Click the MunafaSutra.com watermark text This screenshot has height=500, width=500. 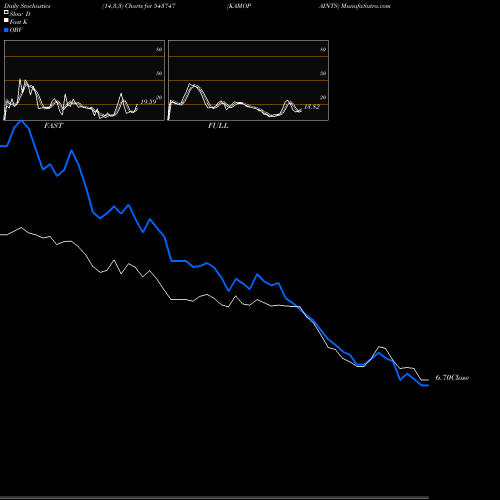click(x=366, y=6)
